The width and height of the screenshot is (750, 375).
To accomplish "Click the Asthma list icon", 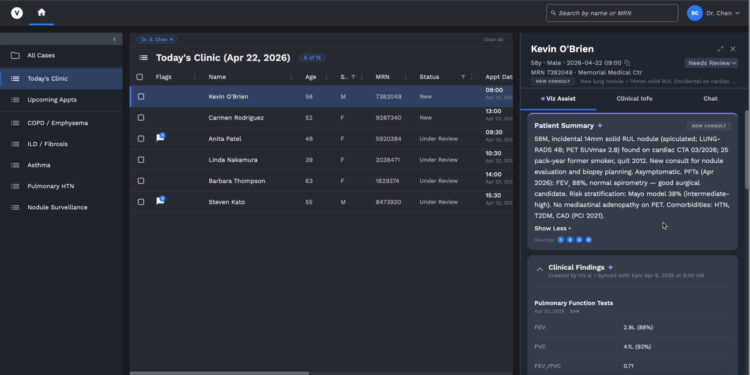I will [x=15, y=165].
